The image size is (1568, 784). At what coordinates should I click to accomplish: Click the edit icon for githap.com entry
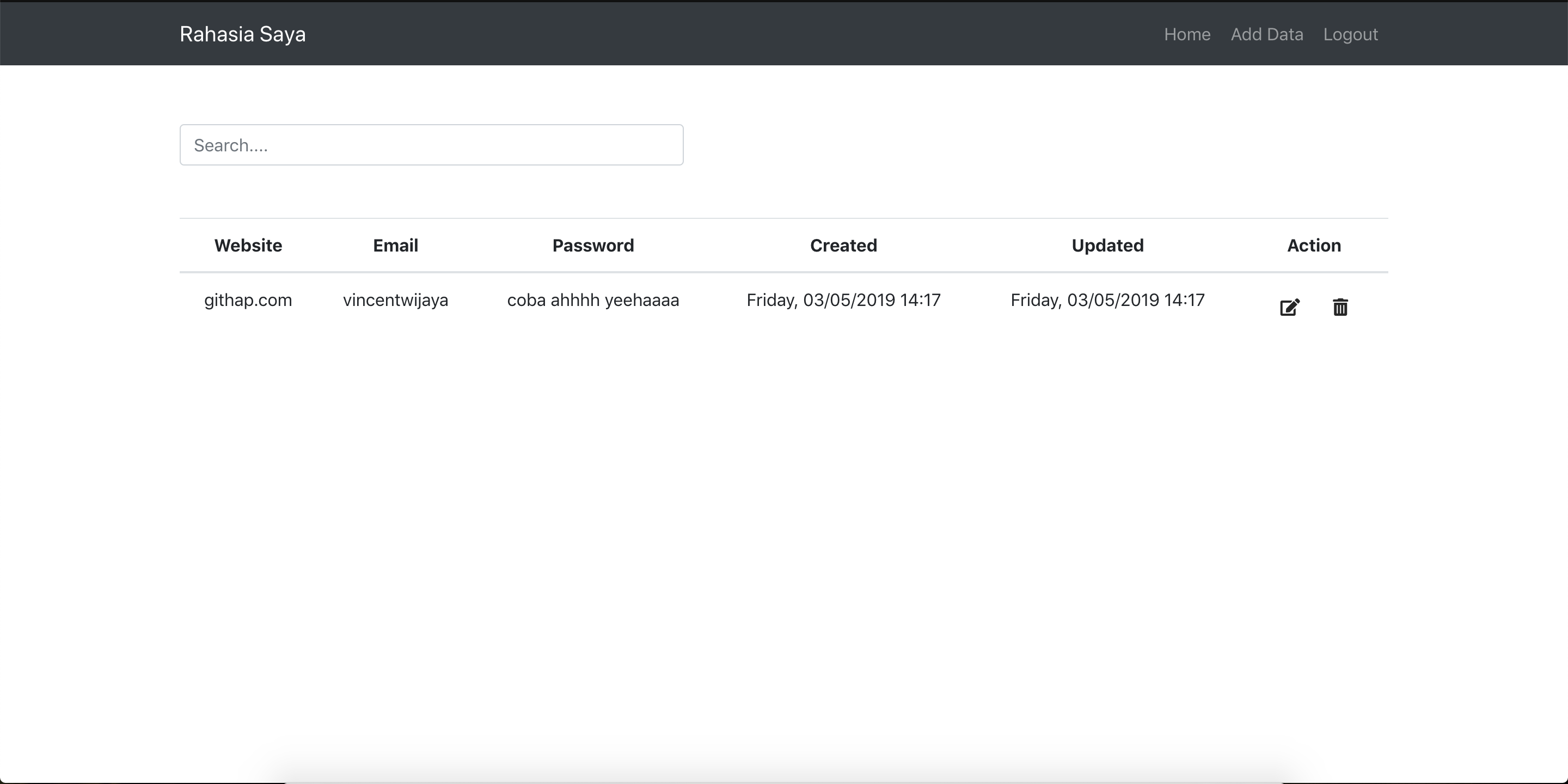click(x=1290, y=306)
